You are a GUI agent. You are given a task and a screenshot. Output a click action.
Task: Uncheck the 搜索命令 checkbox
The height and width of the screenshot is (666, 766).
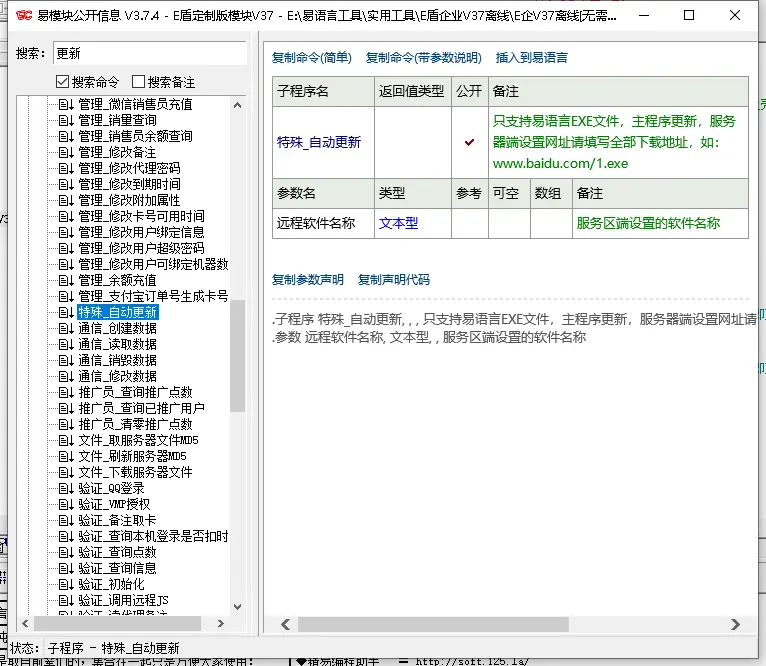pyautogui.click(x=62, y=82)
